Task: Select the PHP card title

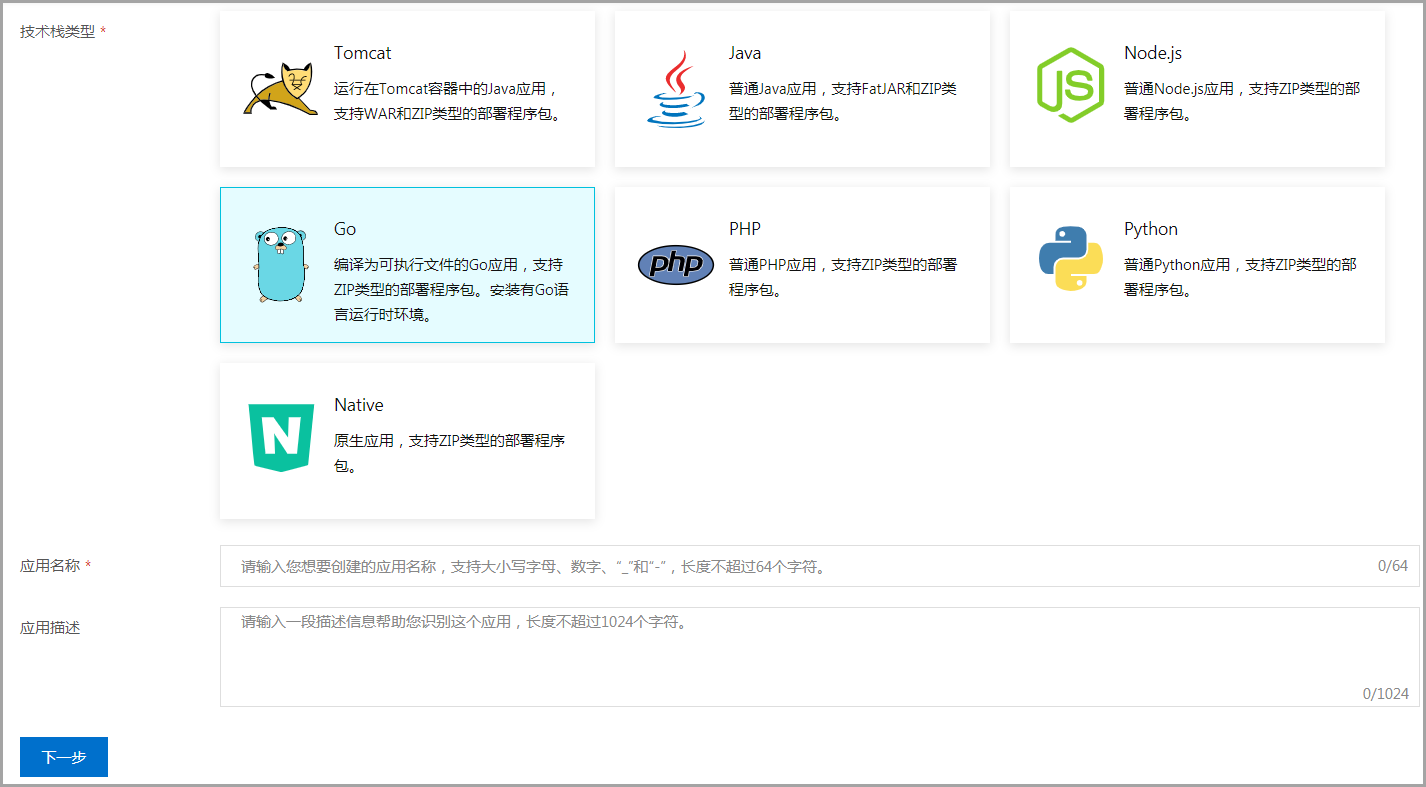Action: 745,229
